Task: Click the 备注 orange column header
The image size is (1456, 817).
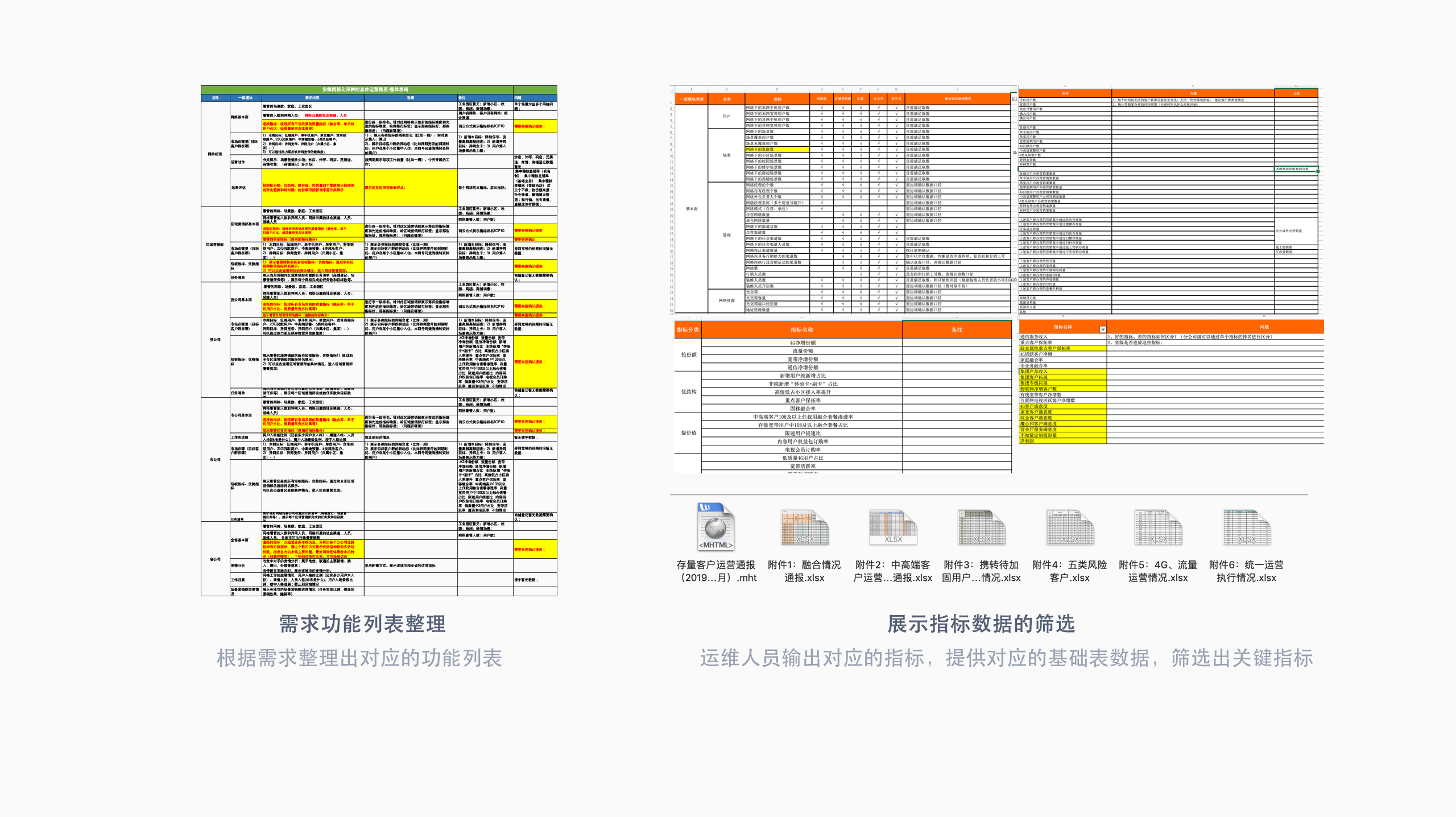Action: coord(957,330)
